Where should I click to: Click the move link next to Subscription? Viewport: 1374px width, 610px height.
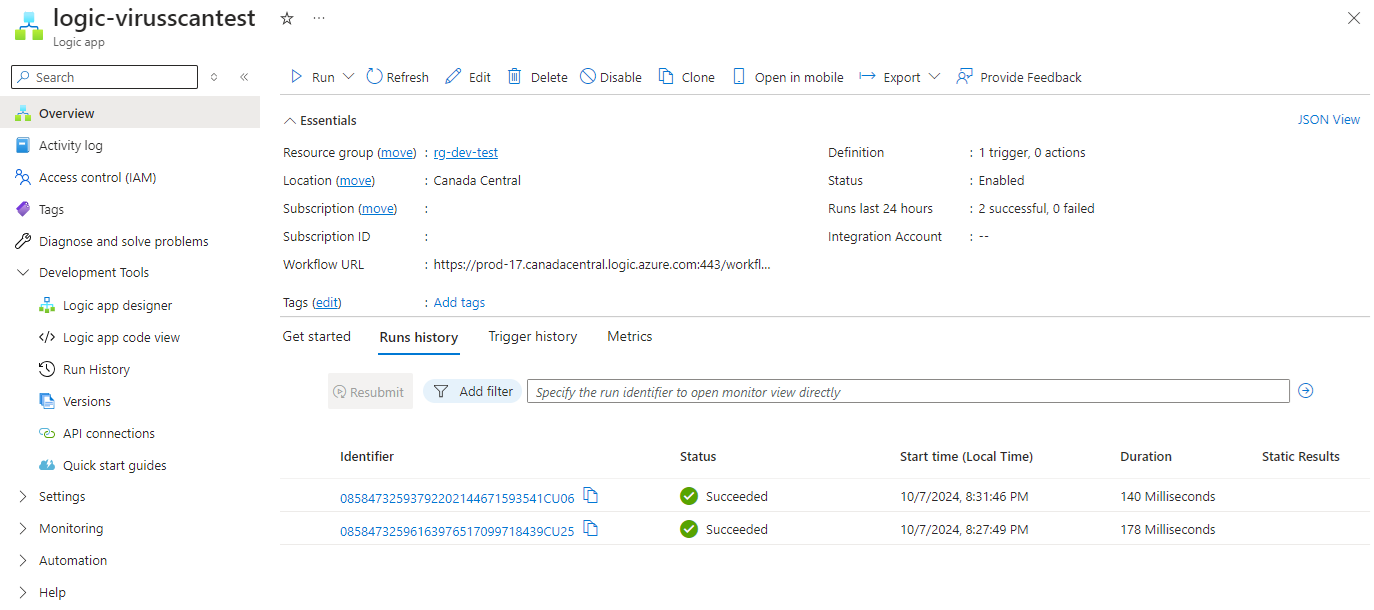click(x=378, y=209)
